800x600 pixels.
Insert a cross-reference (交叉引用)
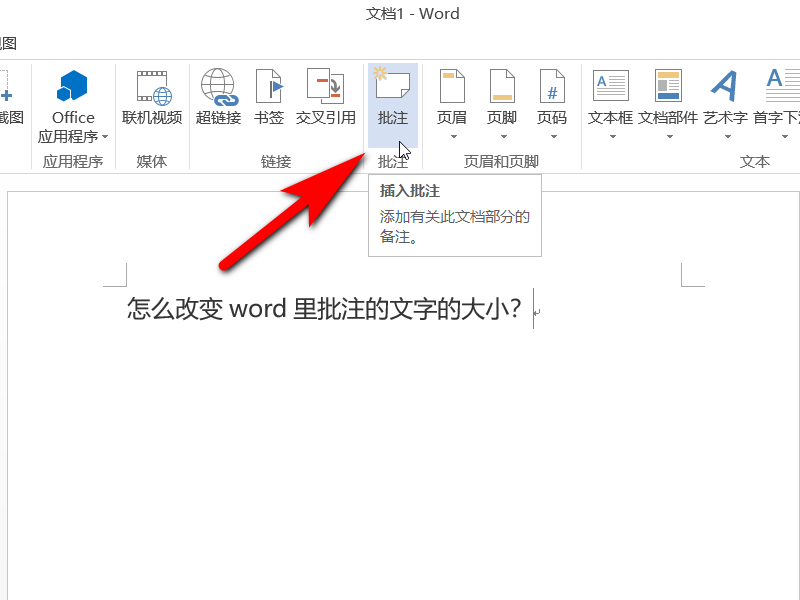pyautogui.click(x=326, y=97)
